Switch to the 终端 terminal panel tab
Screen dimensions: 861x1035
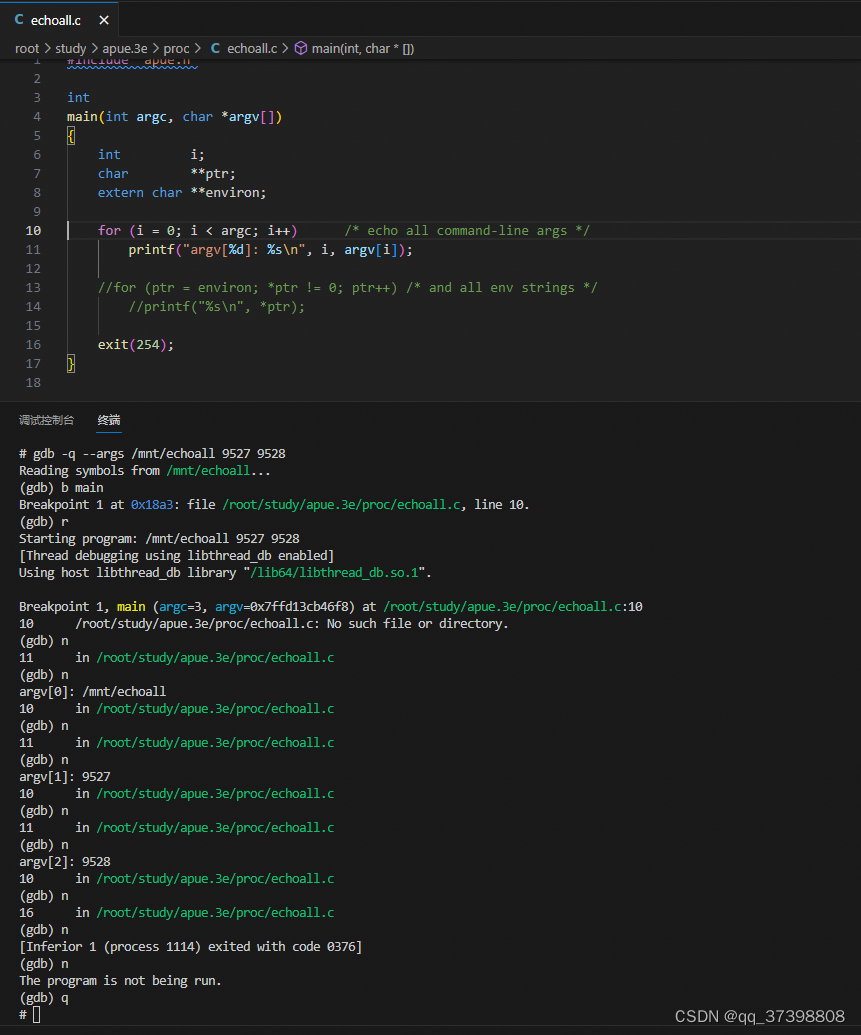coord(108,420)
